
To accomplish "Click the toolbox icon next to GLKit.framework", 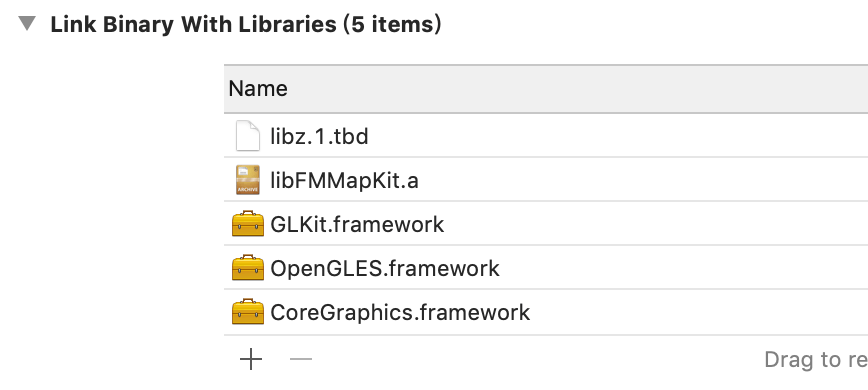I will (247, 223).
